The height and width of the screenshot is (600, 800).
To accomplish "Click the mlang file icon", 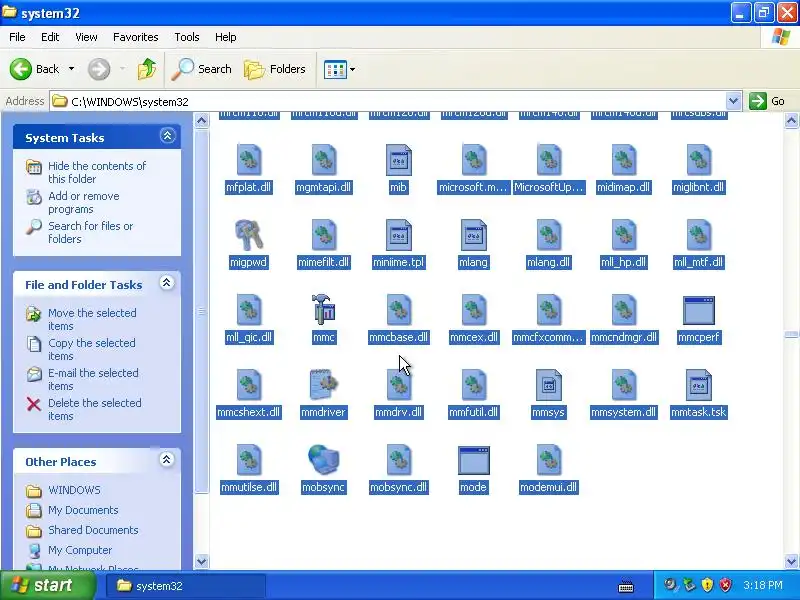I will tap(473, 235).
